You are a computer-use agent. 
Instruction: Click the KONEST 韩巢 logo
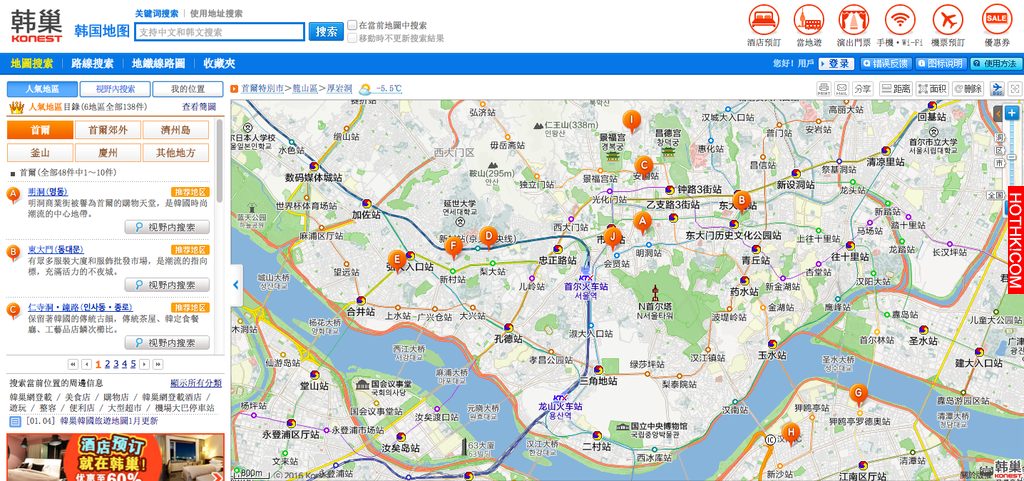[37, 23]
